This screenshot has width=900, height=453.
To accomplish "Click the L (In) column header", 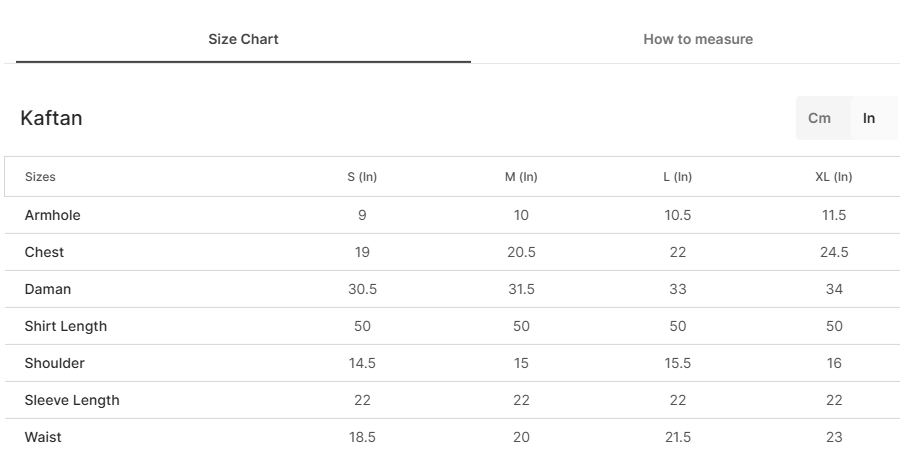I will pyautogui.click(x=677, y=177).
